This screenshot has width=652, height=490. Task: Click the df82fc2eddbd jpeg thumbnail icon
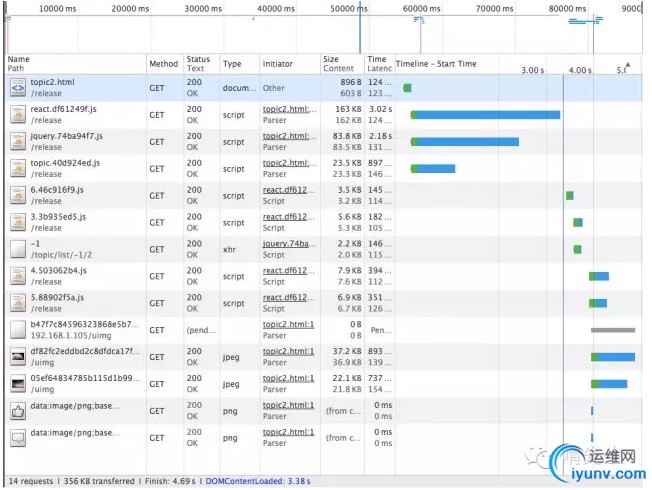[x=18, y=357]
